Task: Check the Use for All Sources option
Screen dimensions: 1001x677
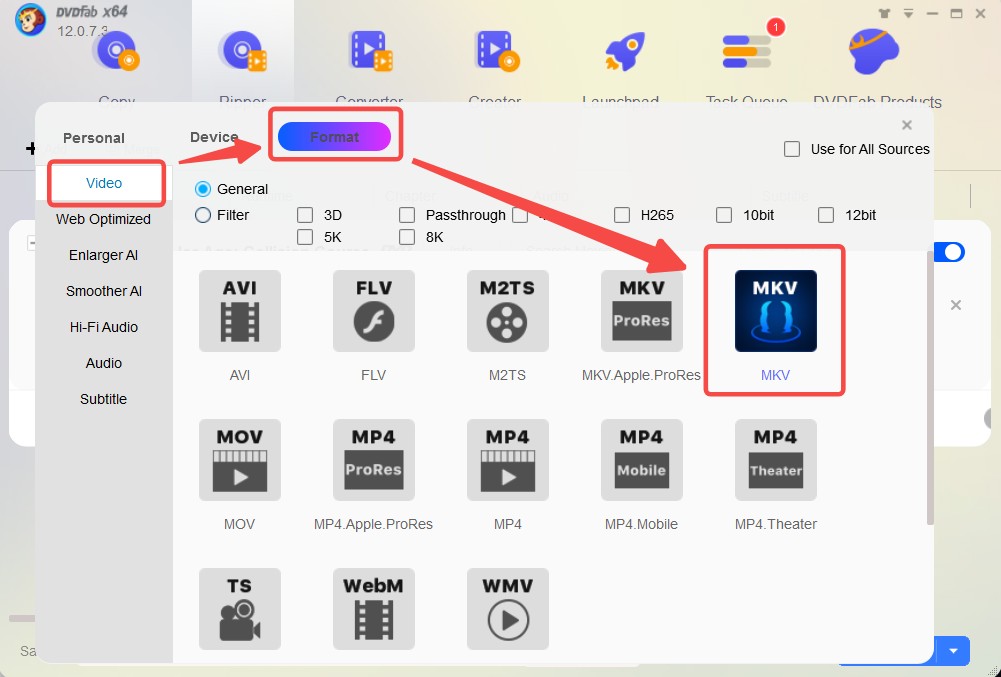Action: click(x=792, y=148)
